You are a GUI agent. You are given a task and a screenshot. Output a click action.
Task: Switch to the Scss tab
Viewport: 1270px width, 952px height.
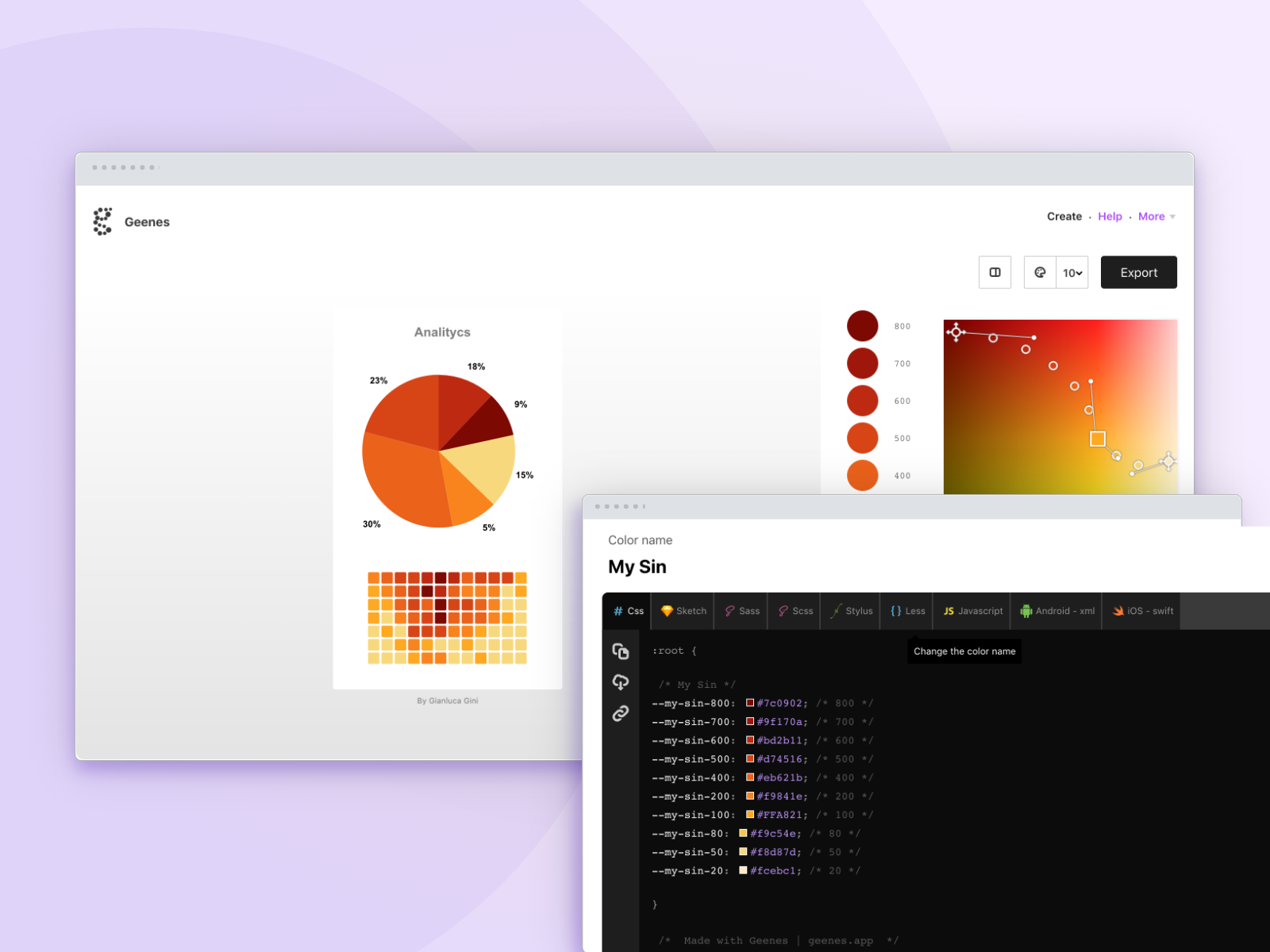pos(795,611)
